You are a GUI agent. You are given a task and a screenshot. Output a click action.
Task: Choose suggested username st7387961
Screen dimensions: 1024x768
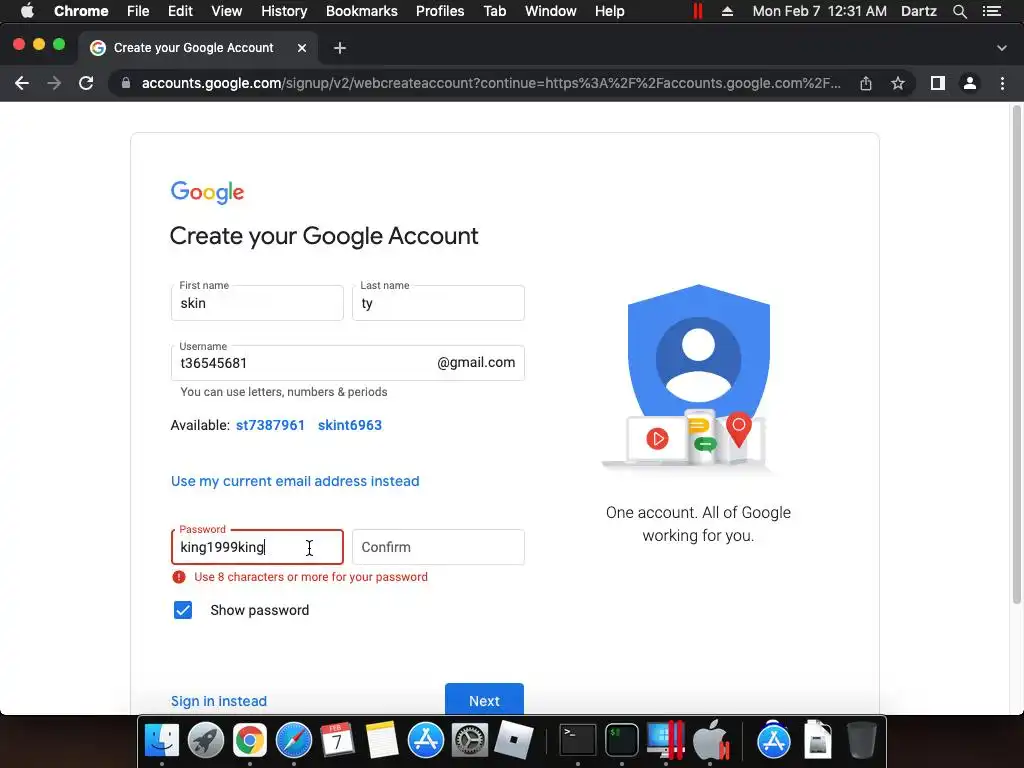pos(270,425)
